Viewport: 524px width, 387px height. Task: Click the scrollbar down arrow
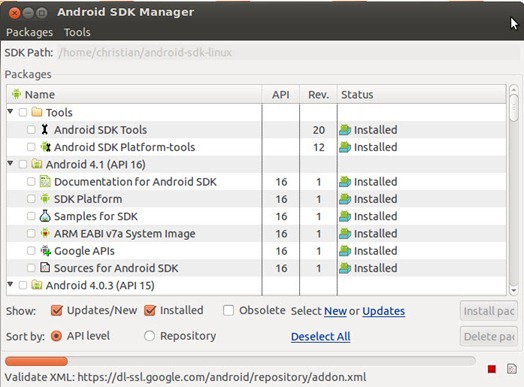point(514,291)
